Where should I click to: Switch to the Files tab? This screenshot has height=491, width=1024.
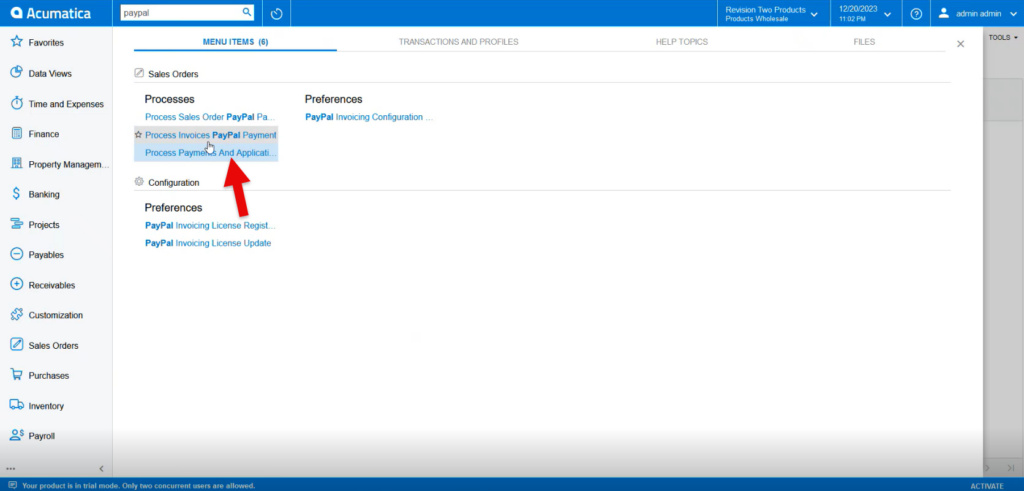click(x=864, y=42)
